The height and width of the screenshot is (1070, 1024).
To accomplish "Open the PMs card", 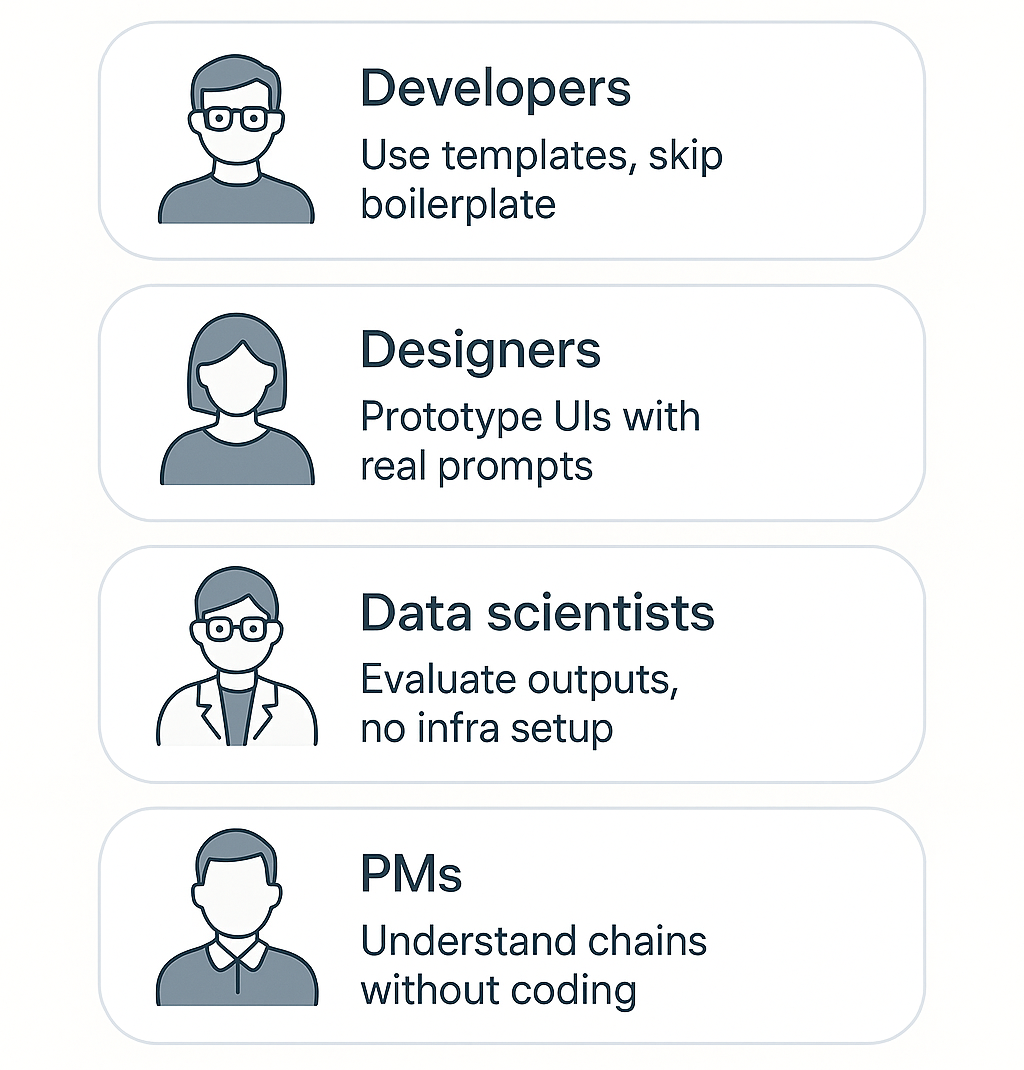I will (x=512, y=926).
